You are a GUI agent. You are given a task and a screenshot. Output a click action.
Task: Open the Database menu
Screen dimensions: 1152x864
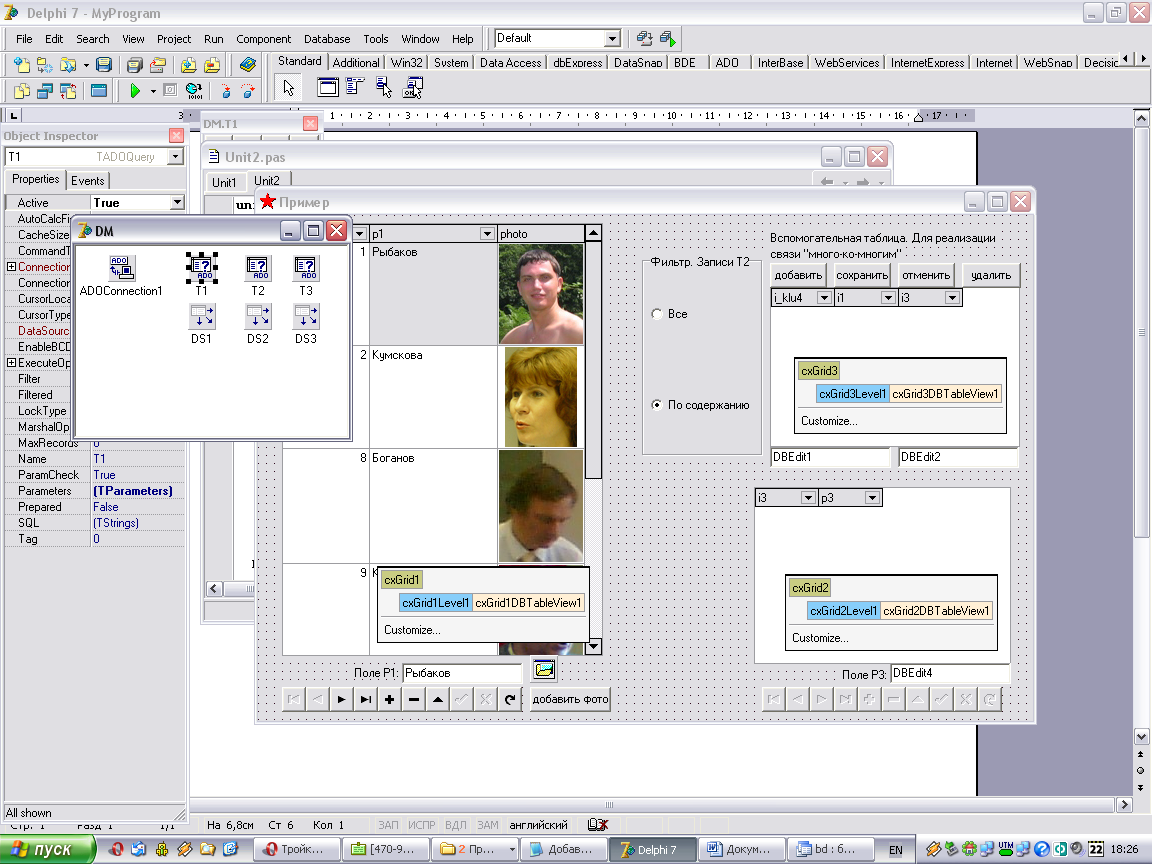point(327,39)
